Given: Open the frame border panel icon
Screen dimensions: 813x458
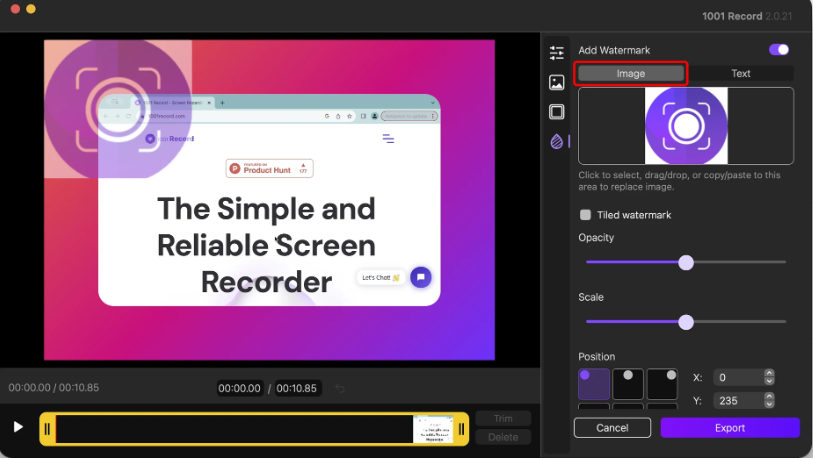Looking at the screenshot, I should tap(556, 112).
